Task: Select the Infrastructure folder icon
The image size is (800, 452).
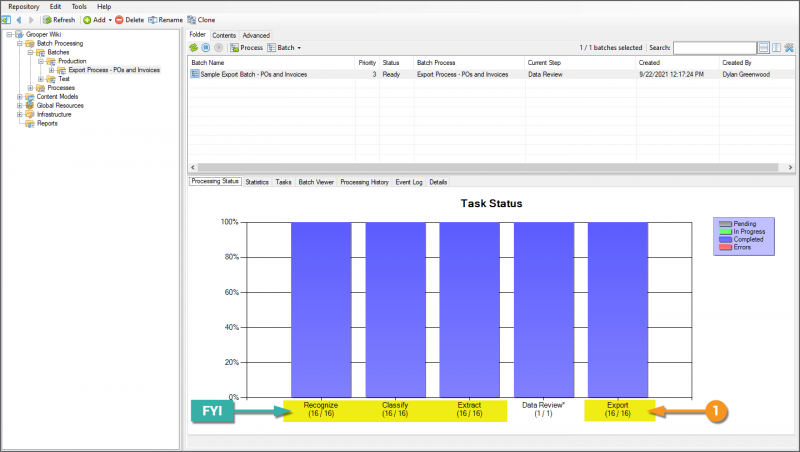Action: point(30,115)
